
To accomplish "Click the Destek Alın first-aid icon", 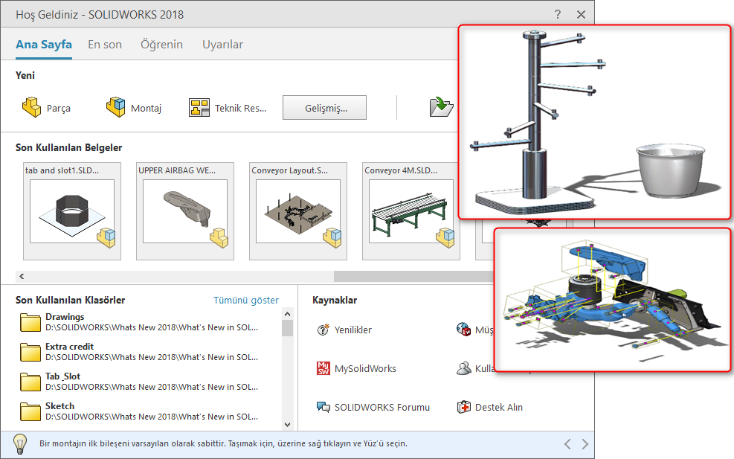I will pos(463,407).
